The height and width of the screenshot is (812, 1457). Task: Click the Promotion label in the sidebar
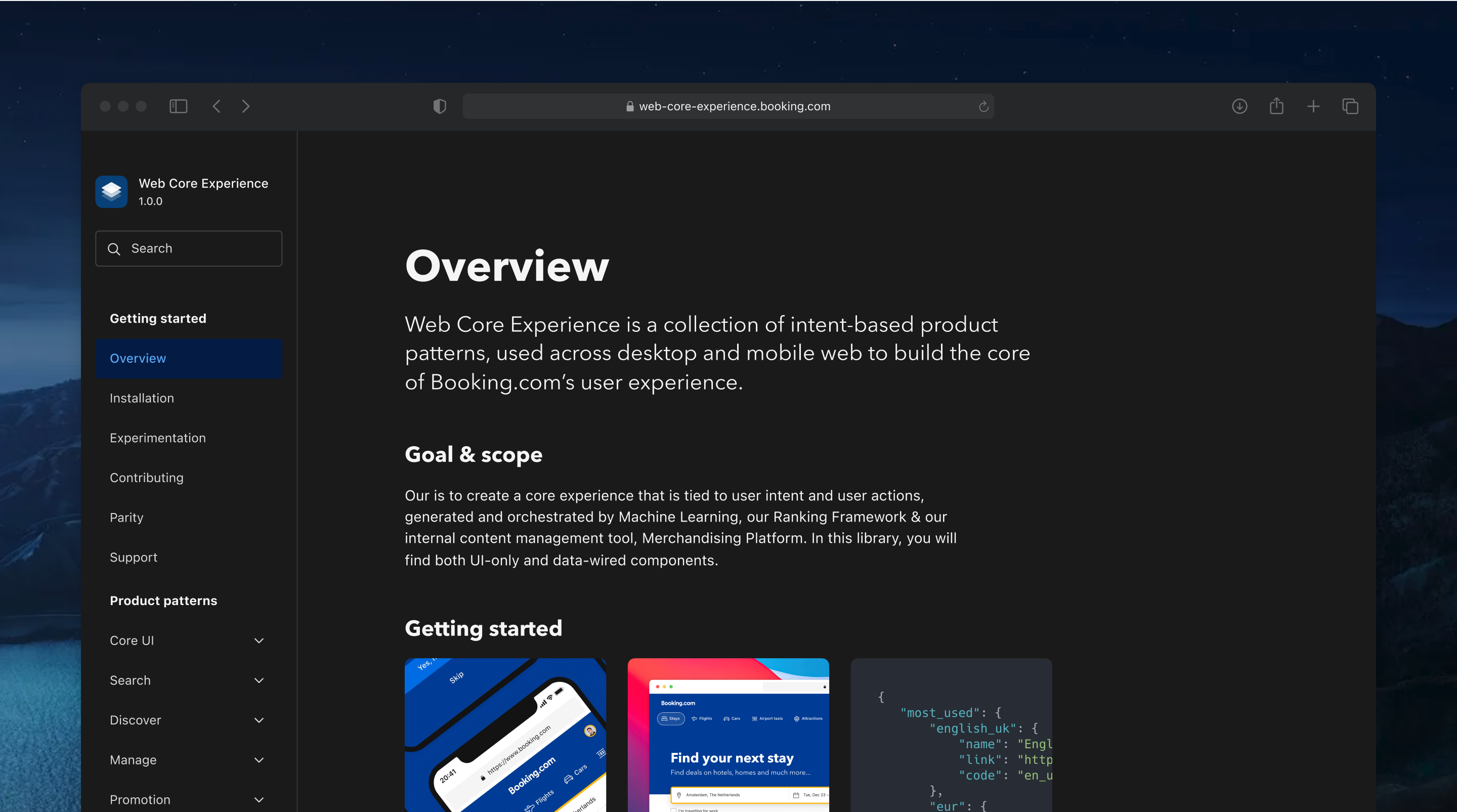(140, 799)
